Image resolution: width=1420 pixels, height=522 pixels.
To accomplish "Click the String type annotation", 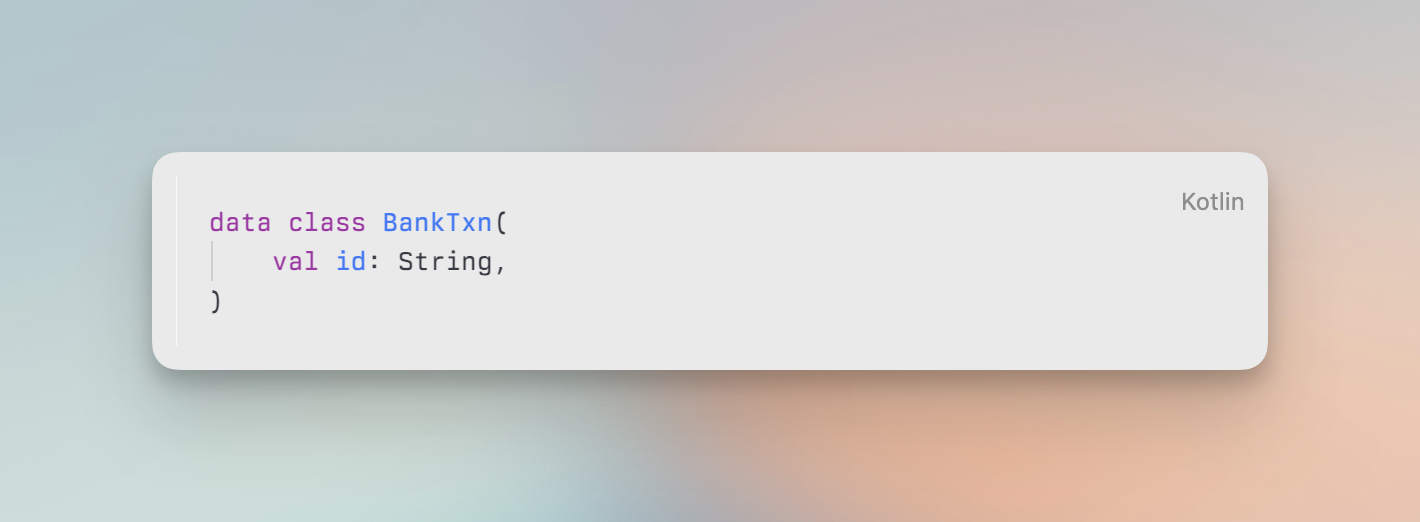I will 444,262.
